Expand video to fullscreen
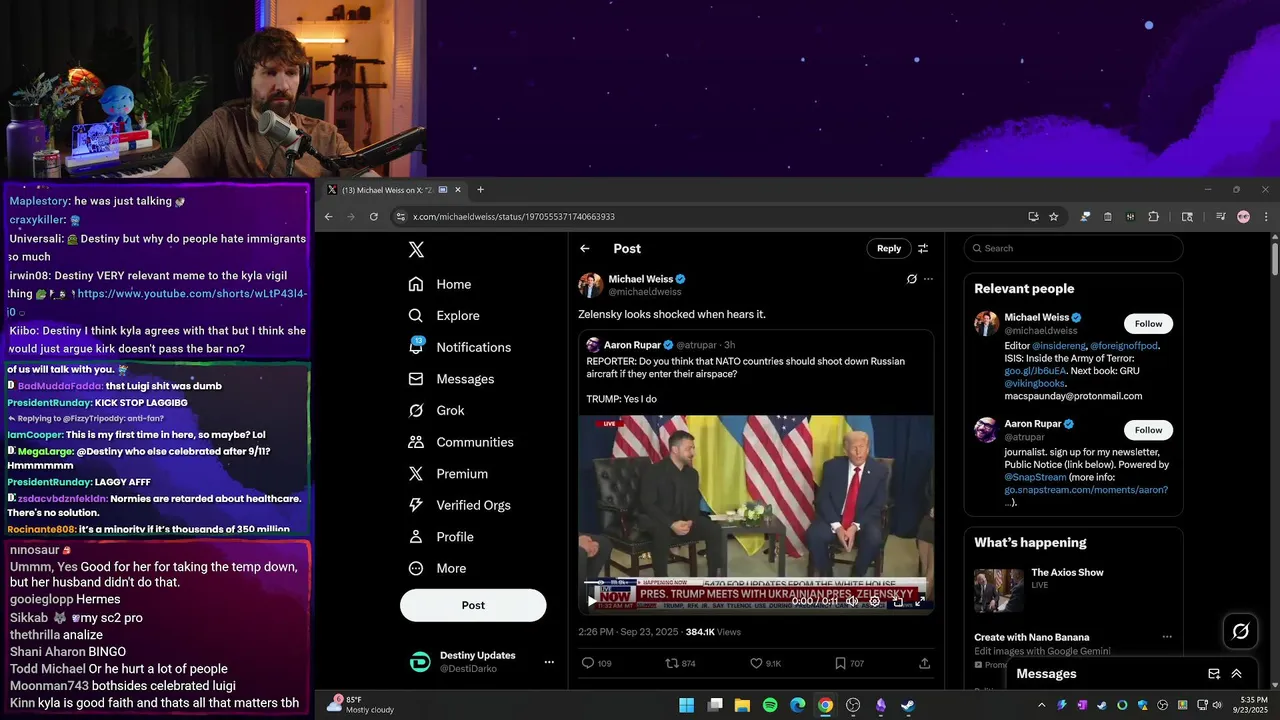 coord(920,602)
